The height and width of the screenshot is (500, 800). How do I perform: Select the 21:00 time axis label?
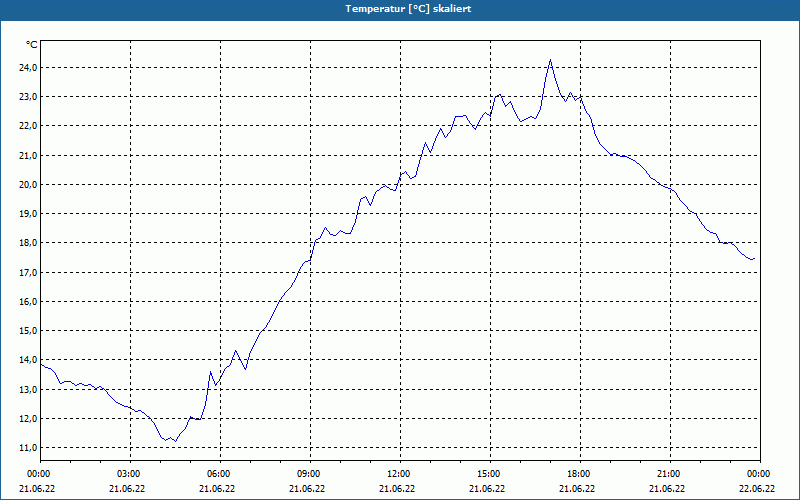pos(667,474)
